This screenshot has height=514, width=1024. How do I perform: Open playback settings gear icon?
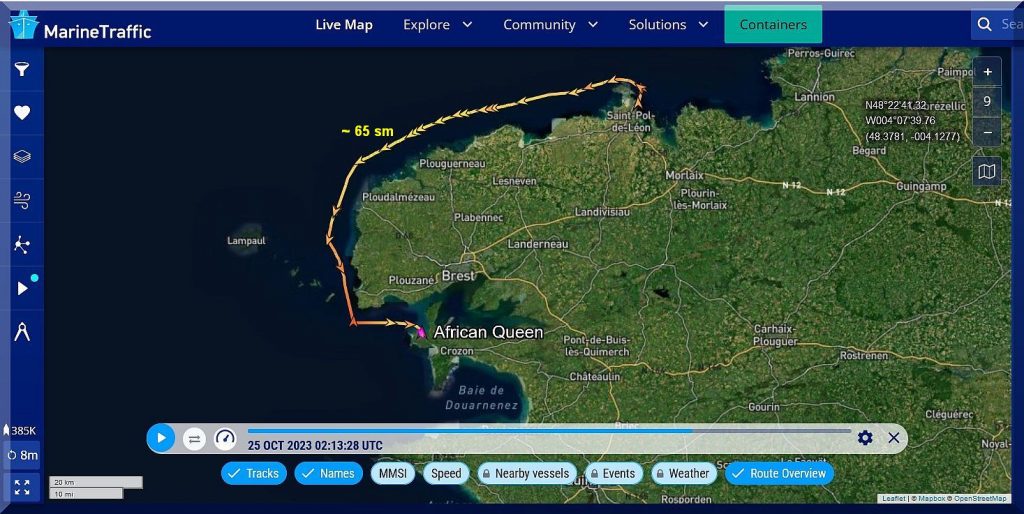865,438
